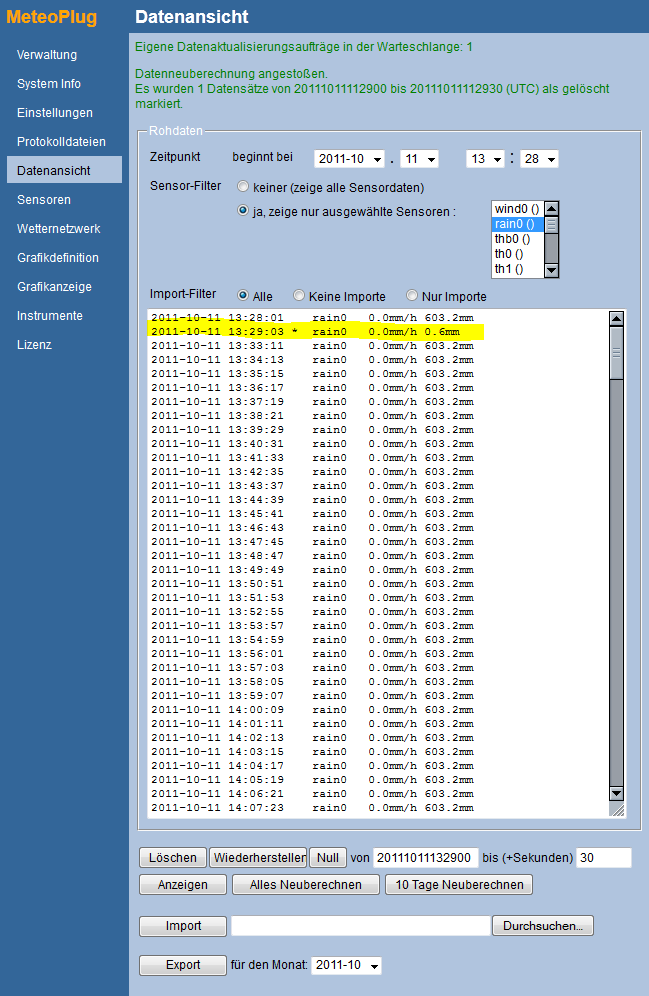This screenshot has height=996, width=649.
Task: Click the data textarea resize grip
Action: pyautogui.click(x=617, y=809)
